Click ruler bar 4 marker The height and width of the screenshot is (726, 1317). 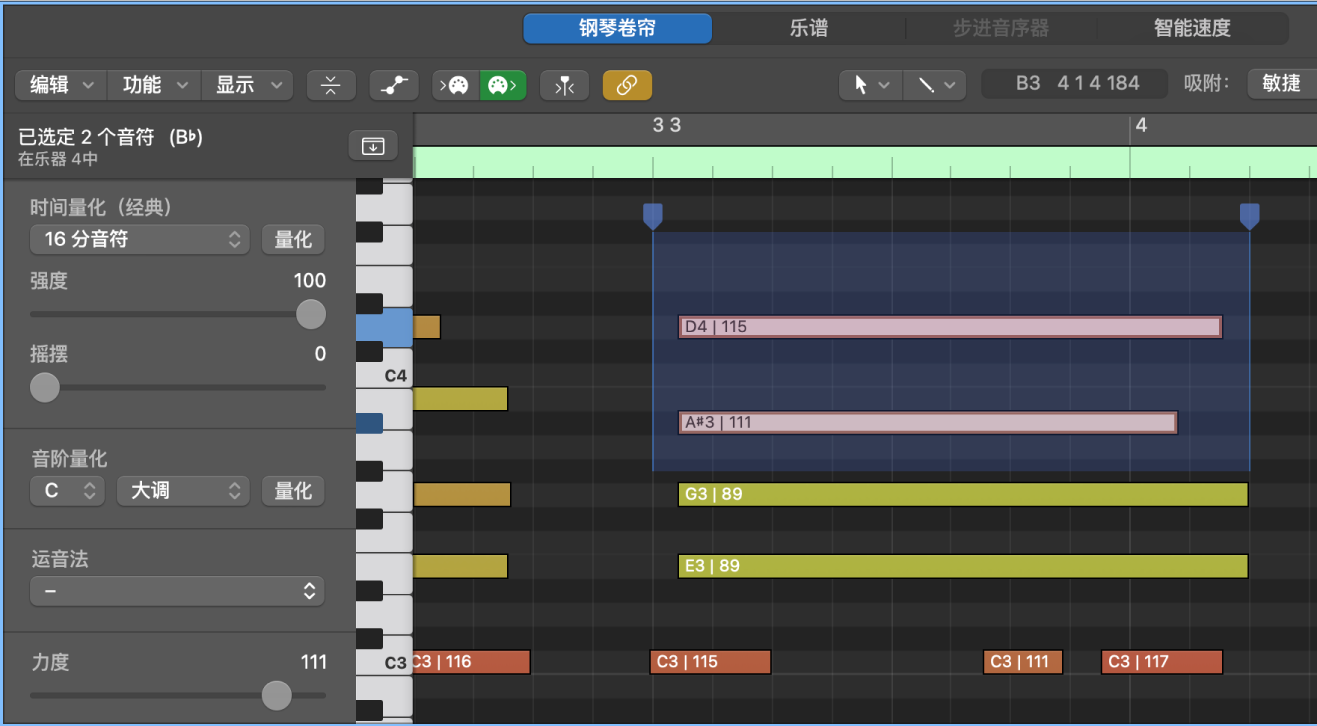tap(1141, 126)
